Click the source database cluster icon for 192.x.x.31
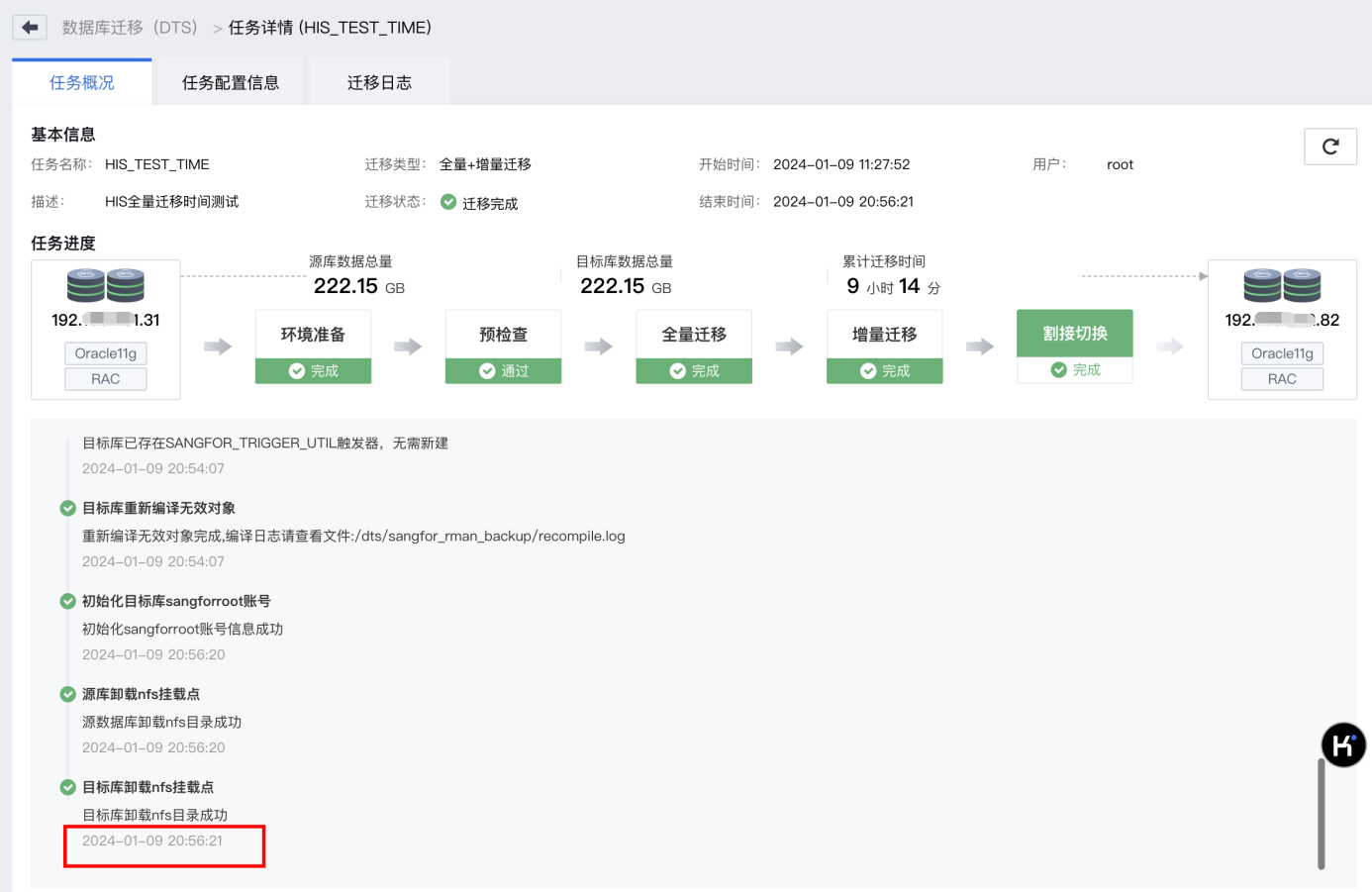This screenshot has width=1372, height=892. 105,285
